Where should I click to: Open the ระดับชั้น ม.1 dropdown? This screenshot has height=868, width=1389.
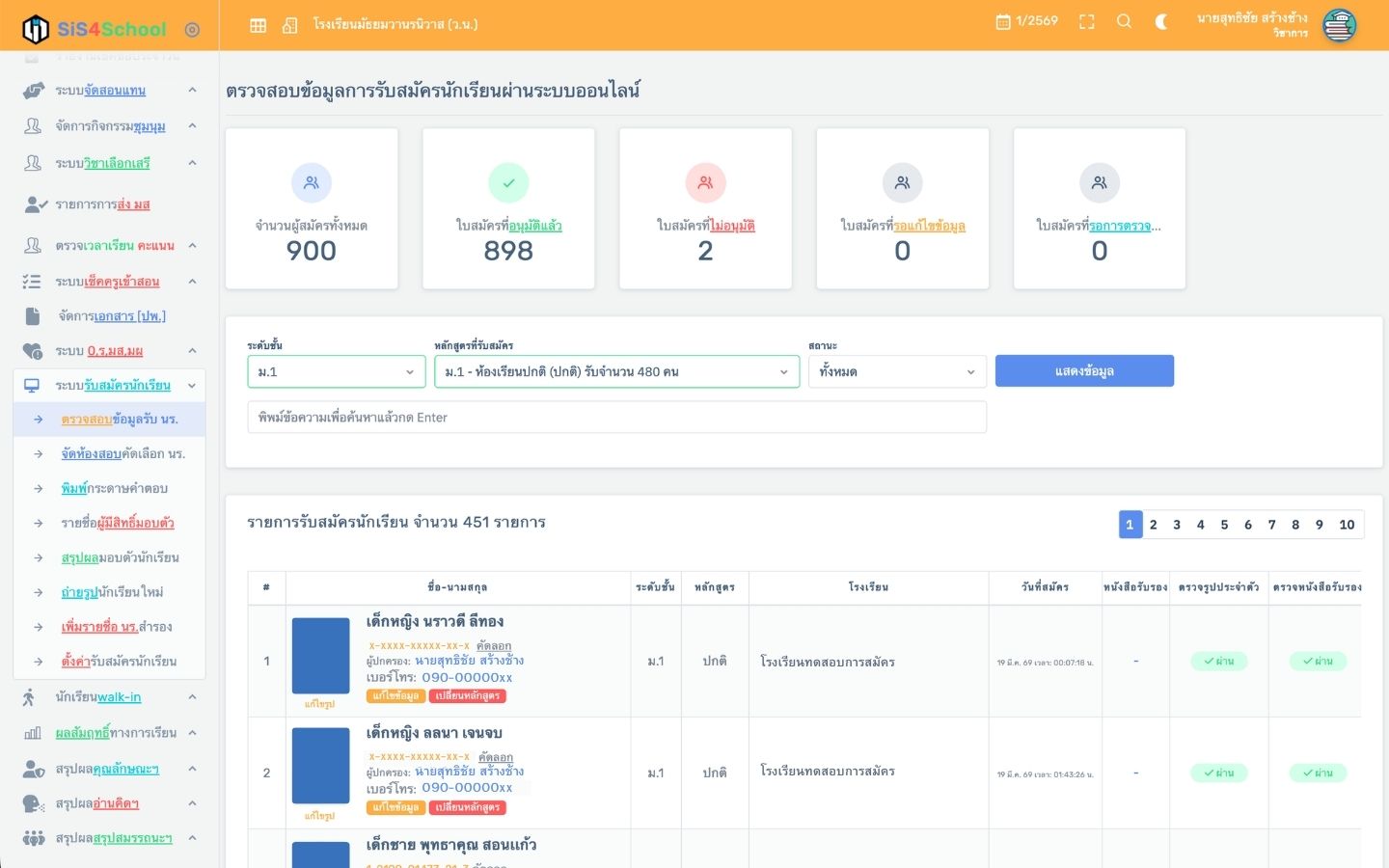tap(336, 371)
